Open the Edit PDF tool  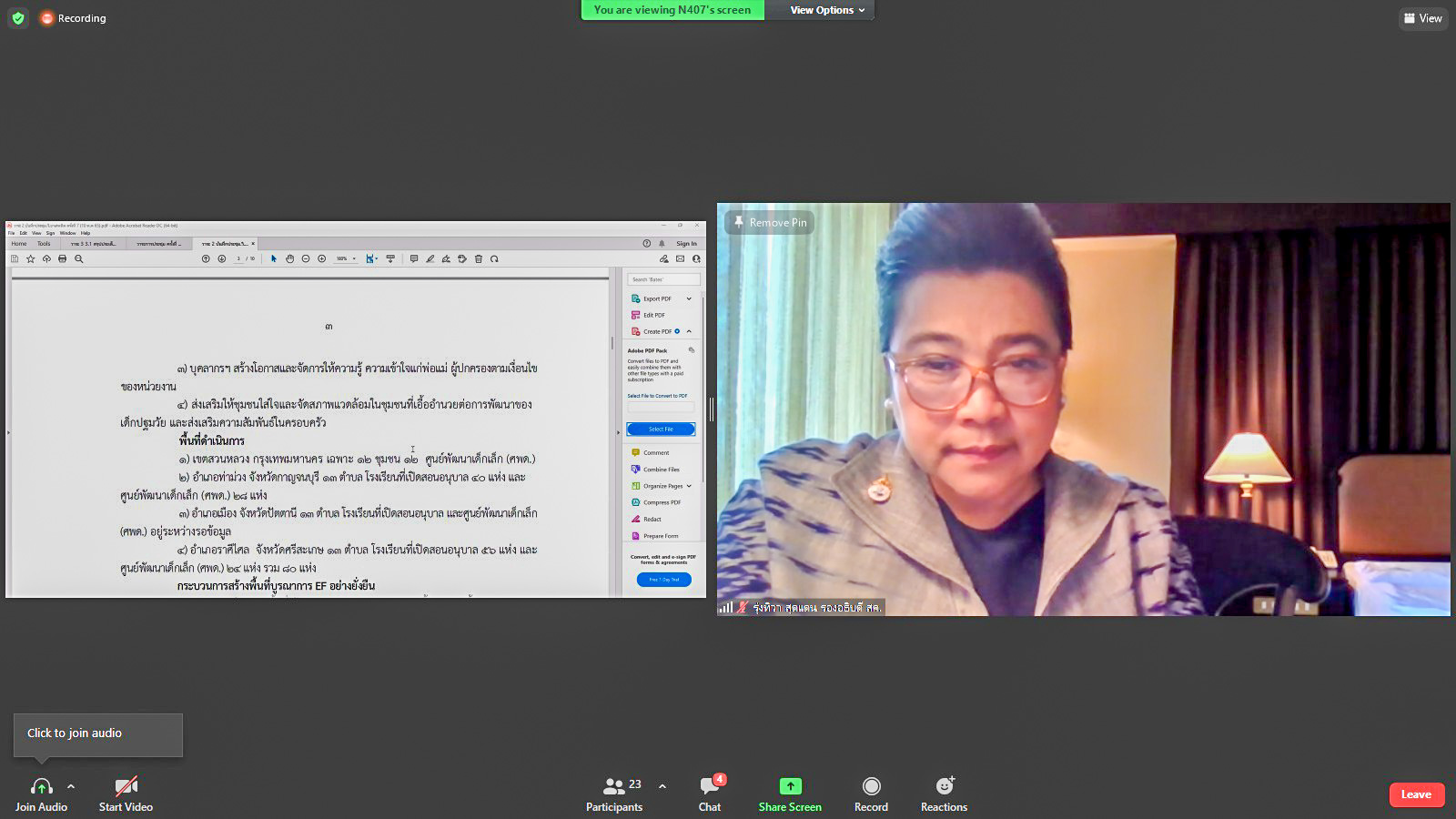click(648, 315)
